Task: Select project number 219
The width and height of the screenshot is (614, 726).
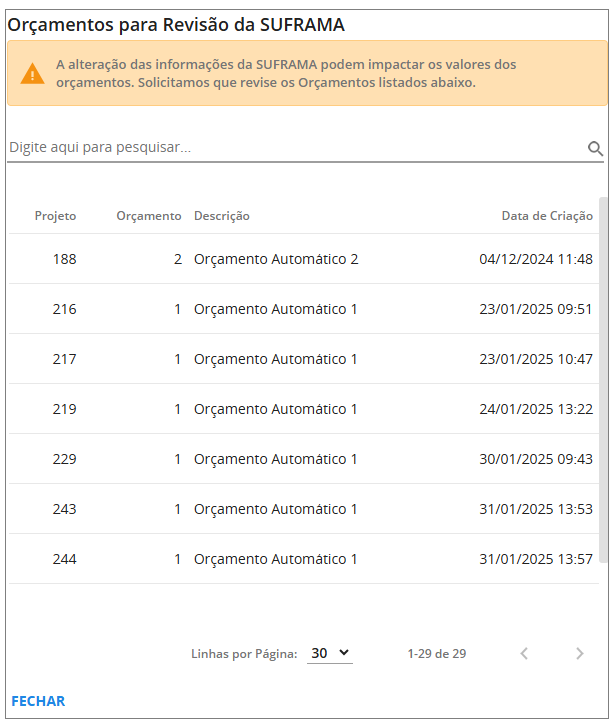Action: [x=64, y=409]
